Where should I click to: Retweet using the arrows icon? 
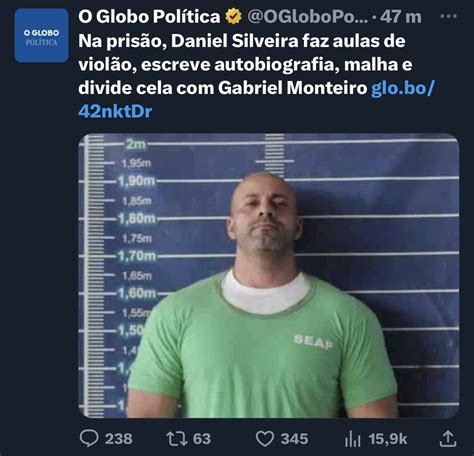177,439
